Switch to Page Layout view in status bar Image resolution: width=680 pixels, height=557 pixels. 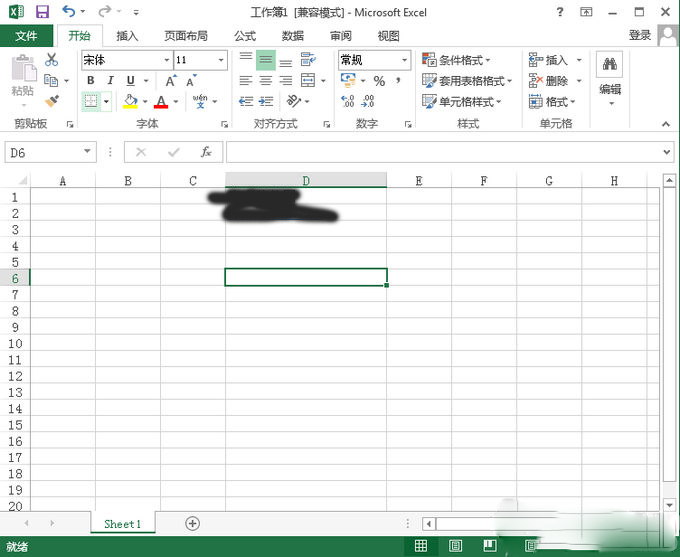[x=455, y=546]
